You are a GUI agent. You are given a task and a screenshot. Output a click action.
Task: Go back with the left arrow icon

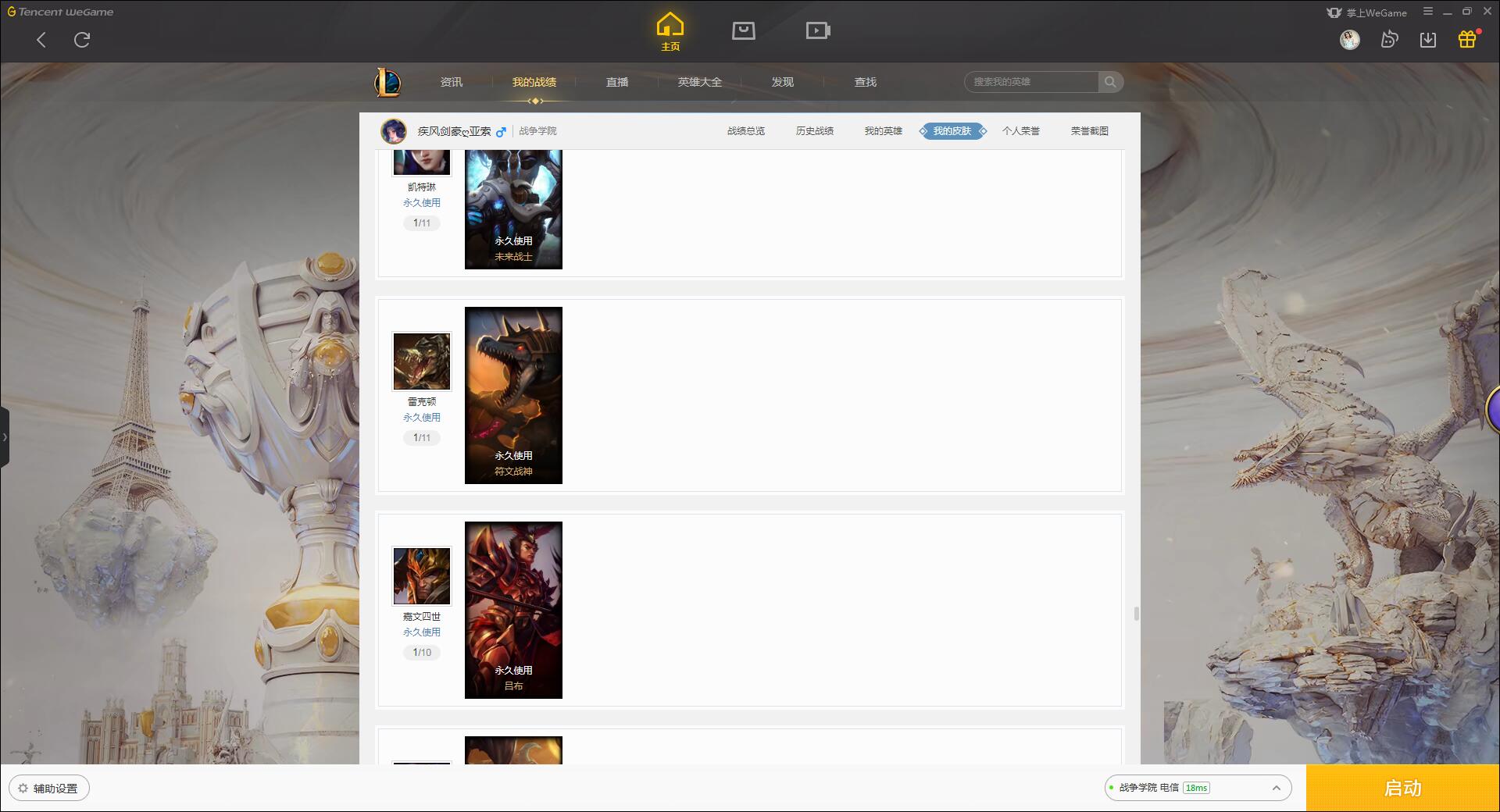pos(41,40)
